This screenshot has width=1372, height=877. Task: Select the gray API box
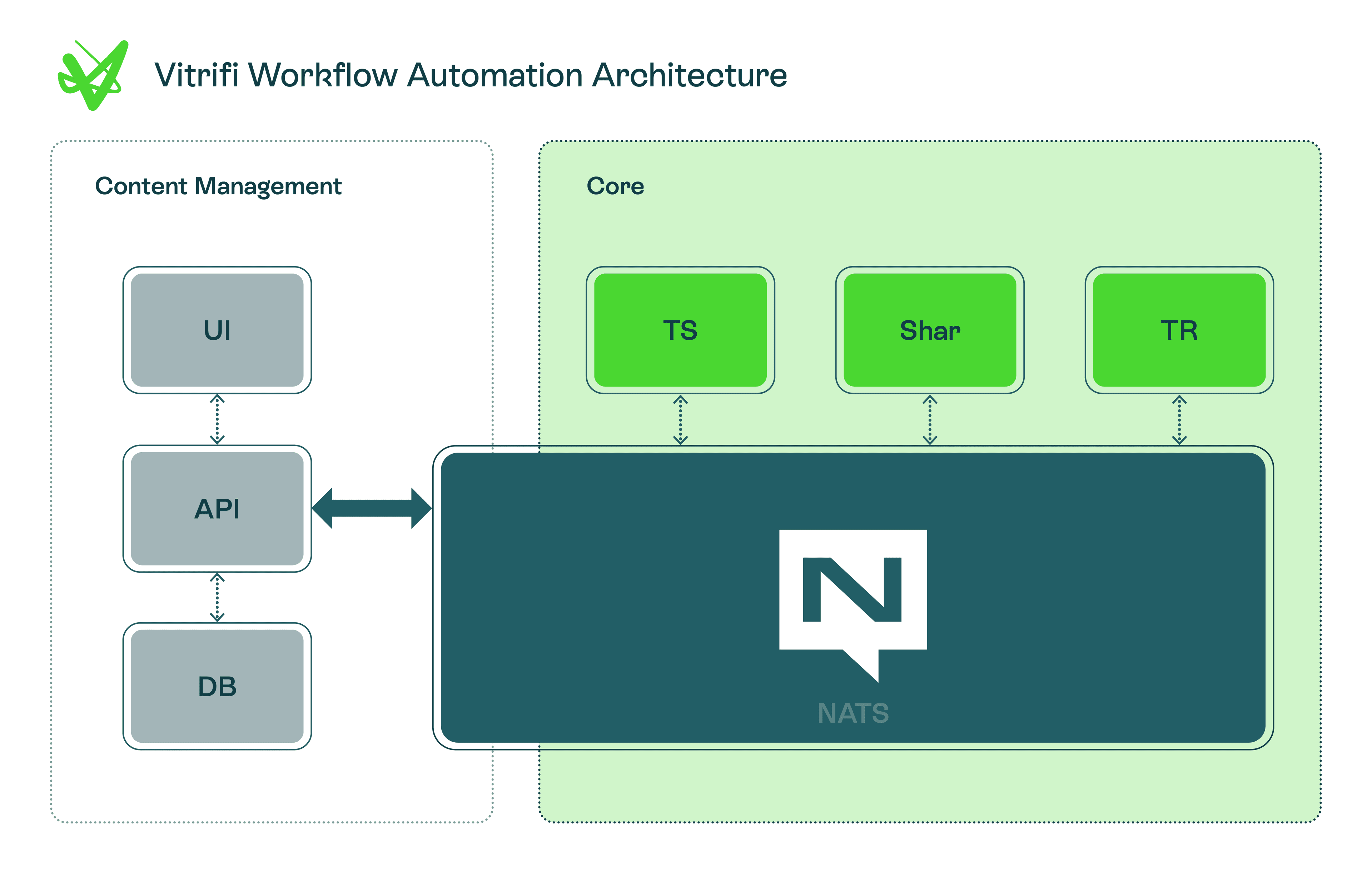pos(217,508)
